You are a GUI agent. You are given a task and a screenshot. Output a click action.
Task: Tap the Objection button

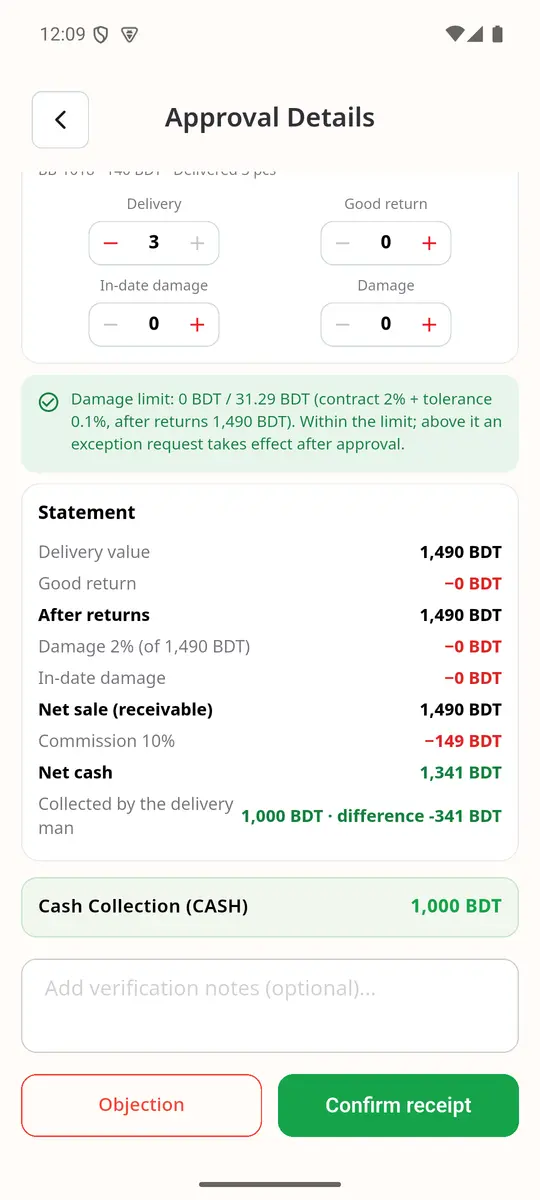(x=141, y=1105)
